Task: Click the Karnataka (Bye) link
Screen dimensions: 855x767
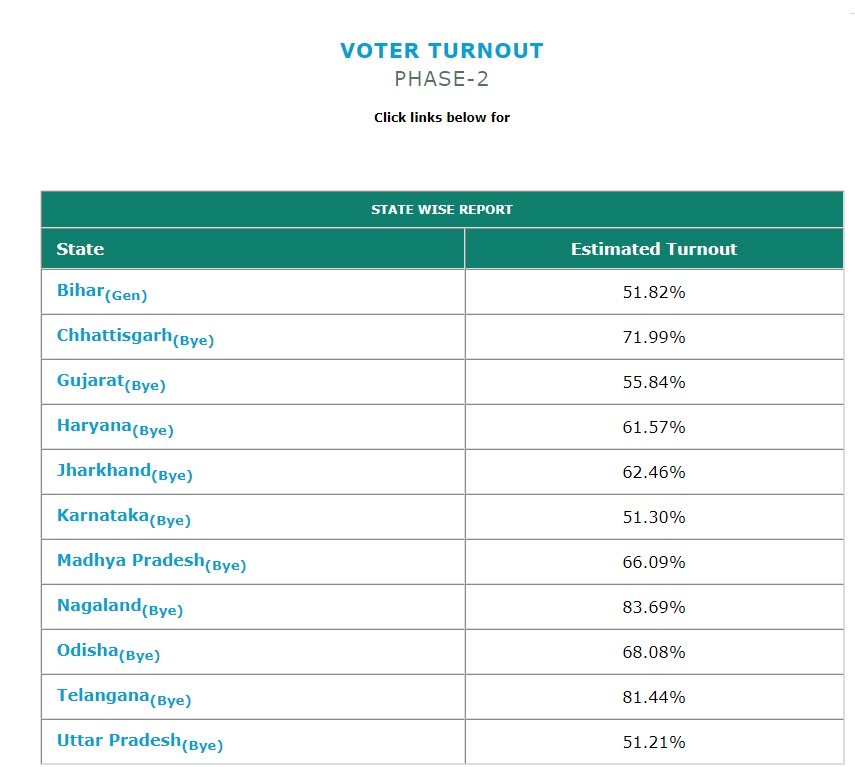Action: pos(123,517)
